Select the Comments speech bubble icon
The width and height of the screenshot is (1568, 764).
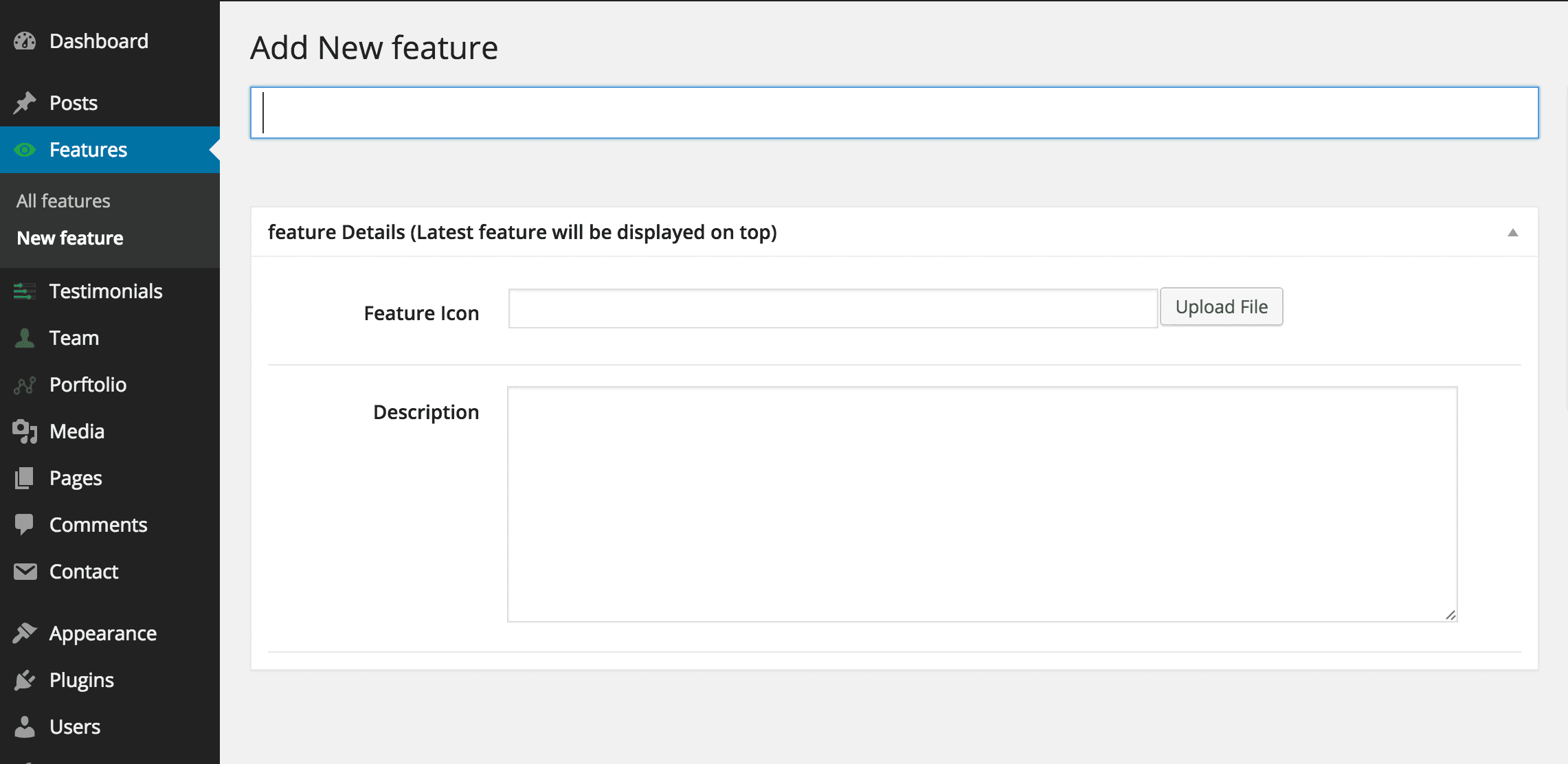click(25, 524)
